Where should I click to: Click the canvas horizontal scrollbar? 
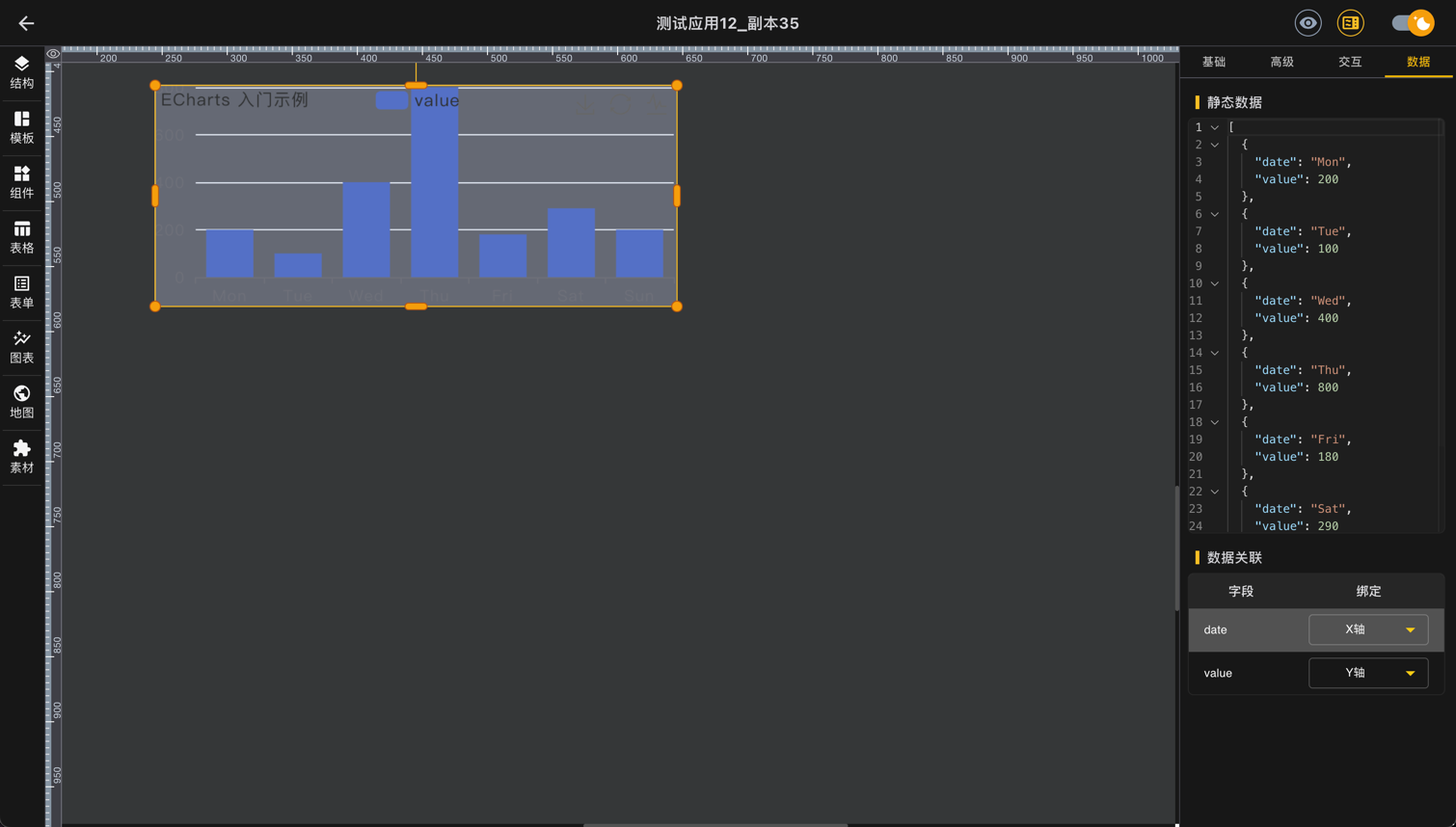coord(715,825)
